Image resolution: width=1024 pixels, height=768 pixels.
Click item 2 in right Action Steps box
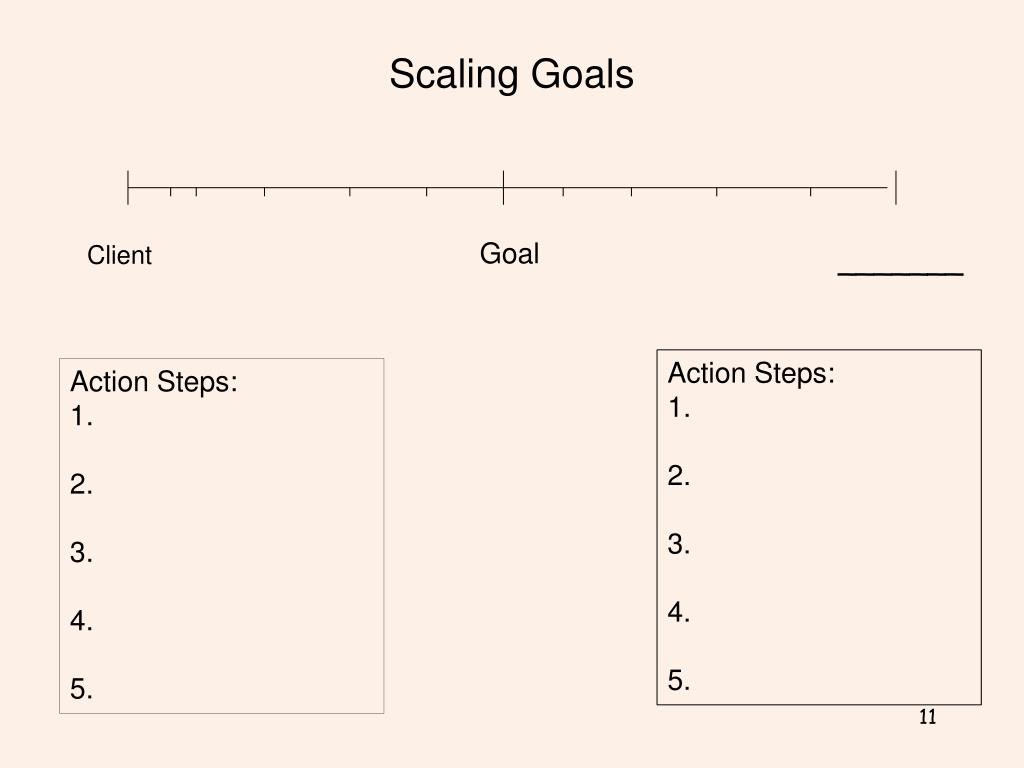point(679,475)
